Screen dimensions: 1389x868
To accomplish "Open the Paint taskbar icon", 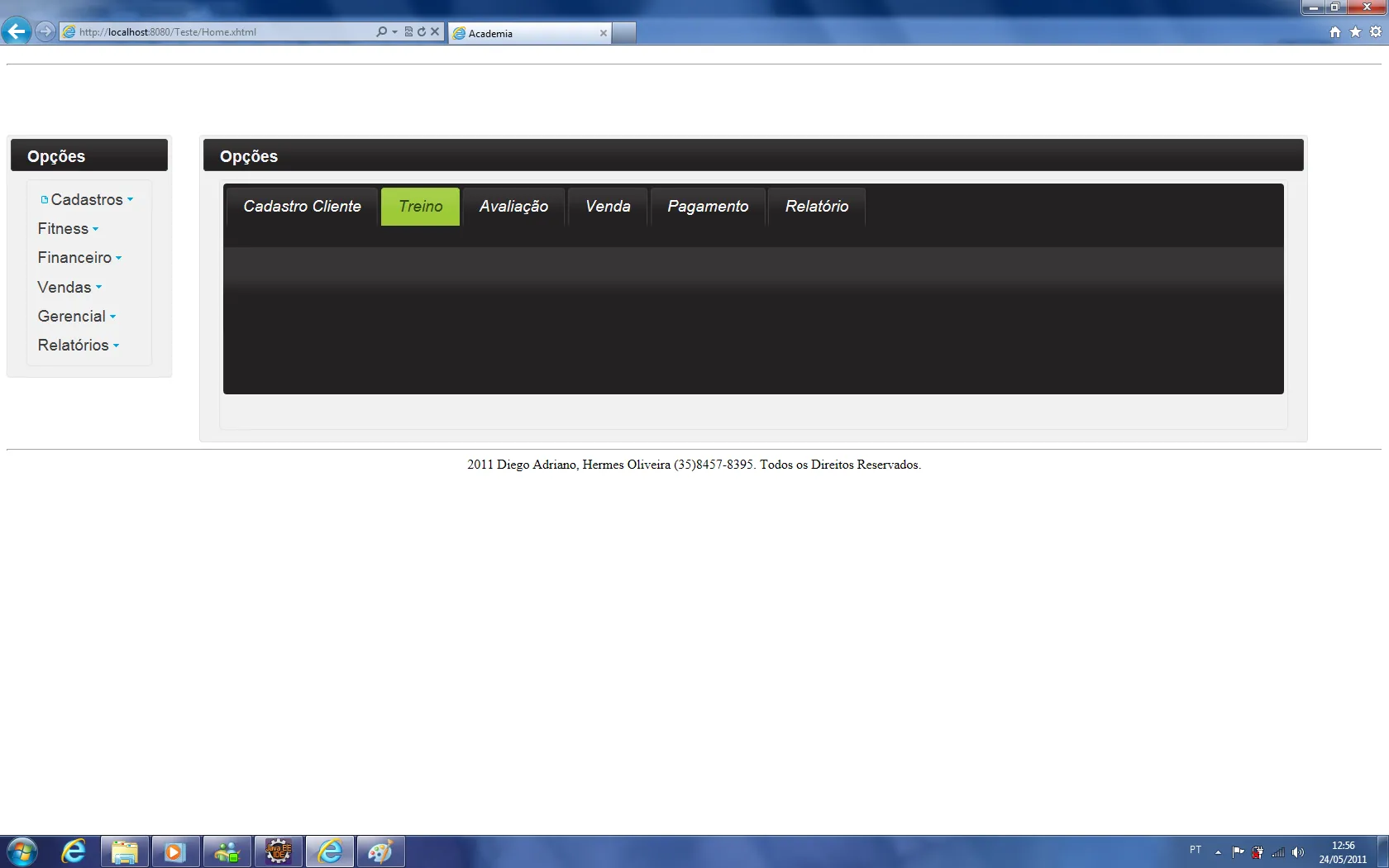I will click(380, 851).
